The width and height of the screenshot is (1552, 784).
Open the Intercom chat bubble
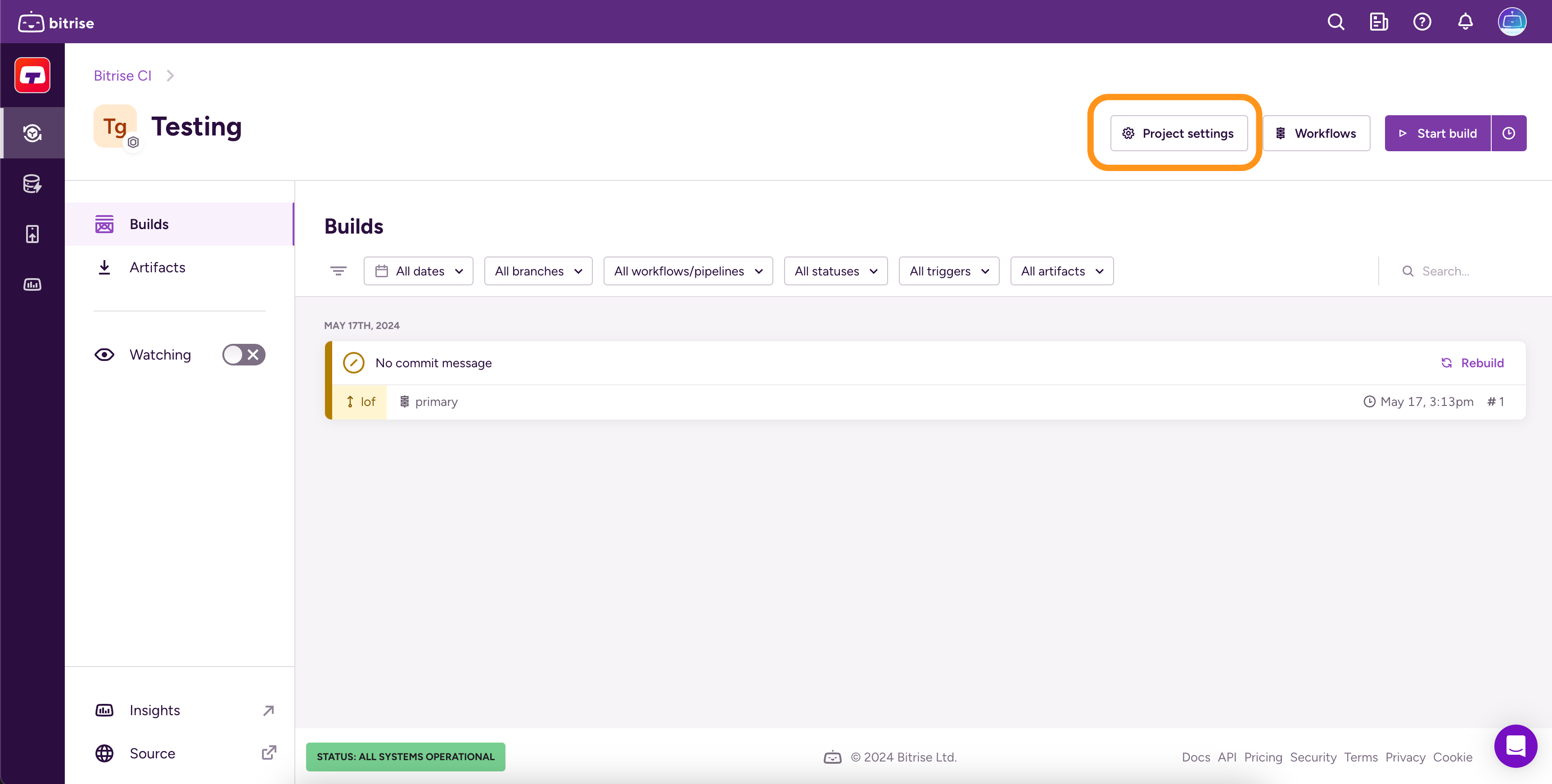pos(1516,746)
